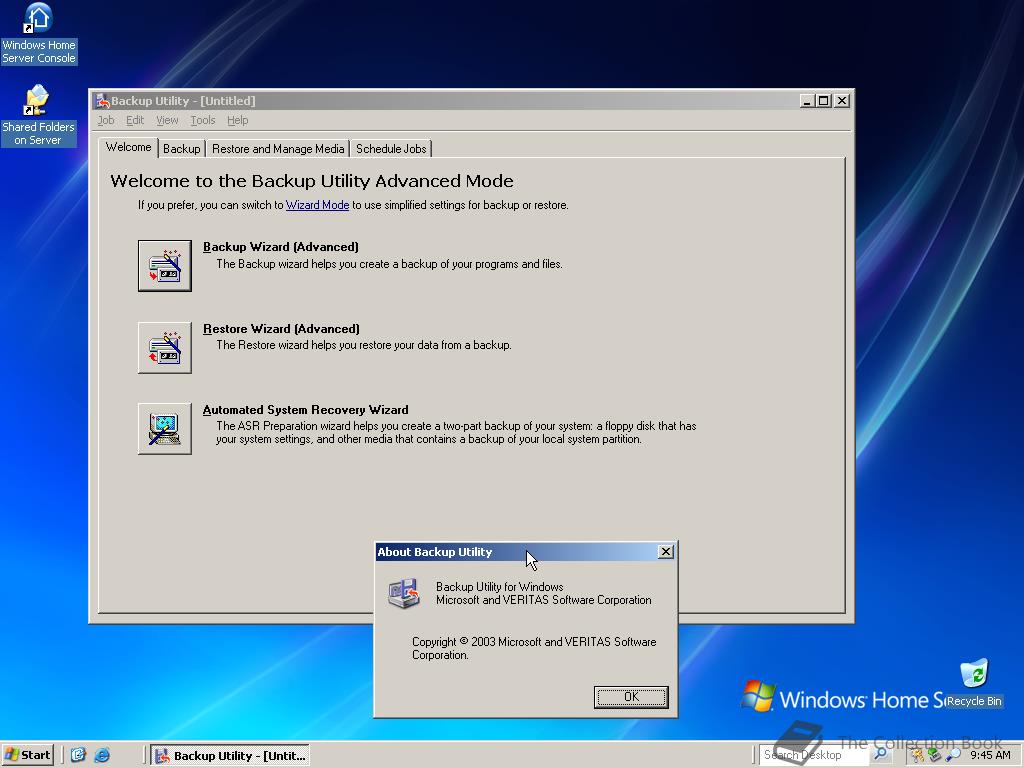
Task: Follow the Wizard Mode link
Action: [317, 205]
